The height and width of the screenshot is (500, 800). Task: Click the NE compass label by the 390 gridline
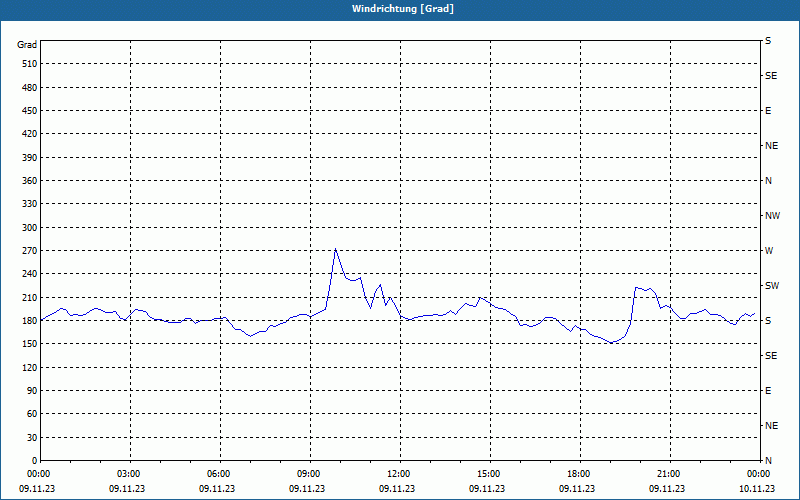pos(771,146)
